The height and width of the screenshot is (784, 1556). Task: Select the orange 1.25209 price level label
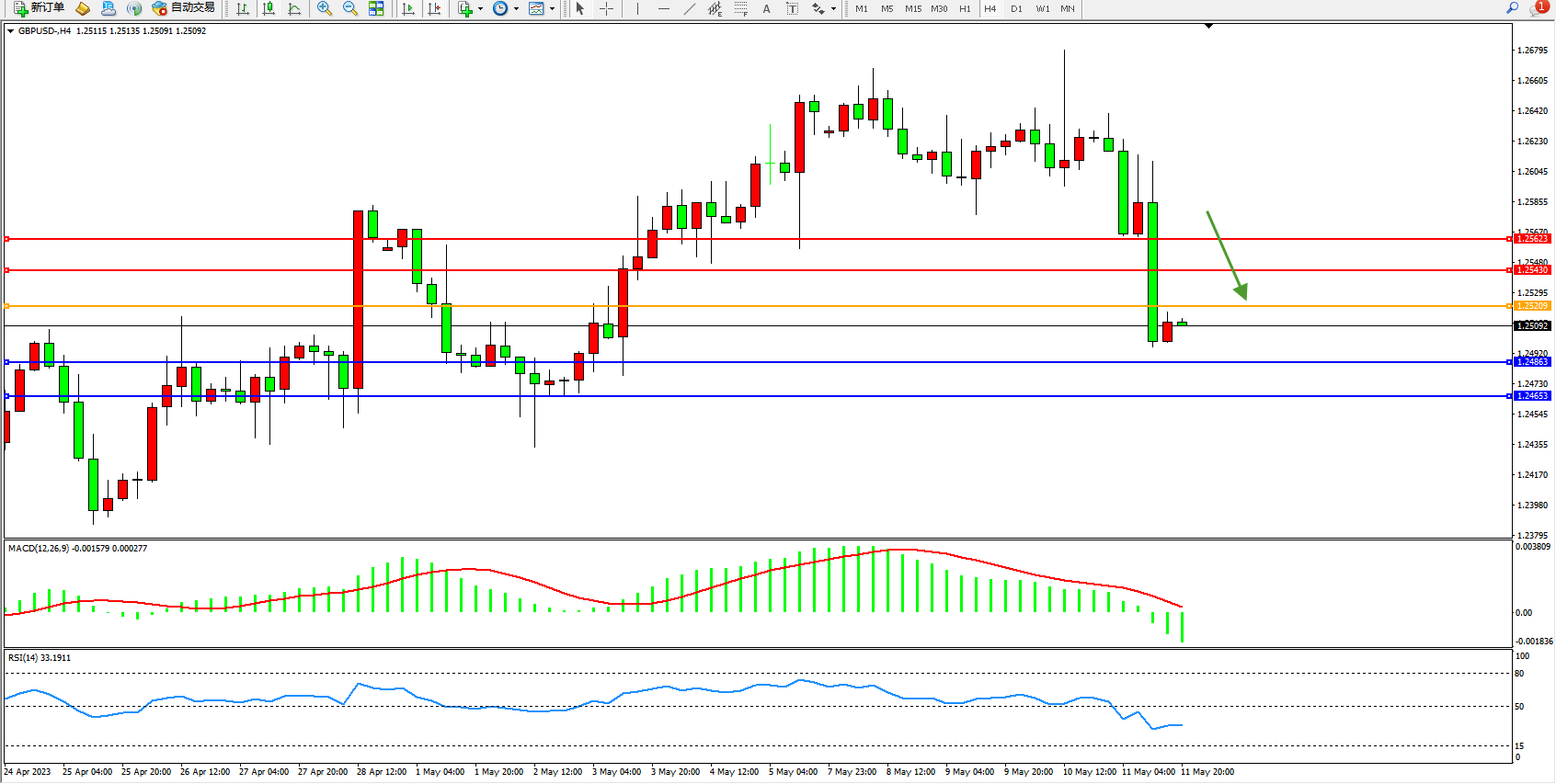tap(1532, 306)
